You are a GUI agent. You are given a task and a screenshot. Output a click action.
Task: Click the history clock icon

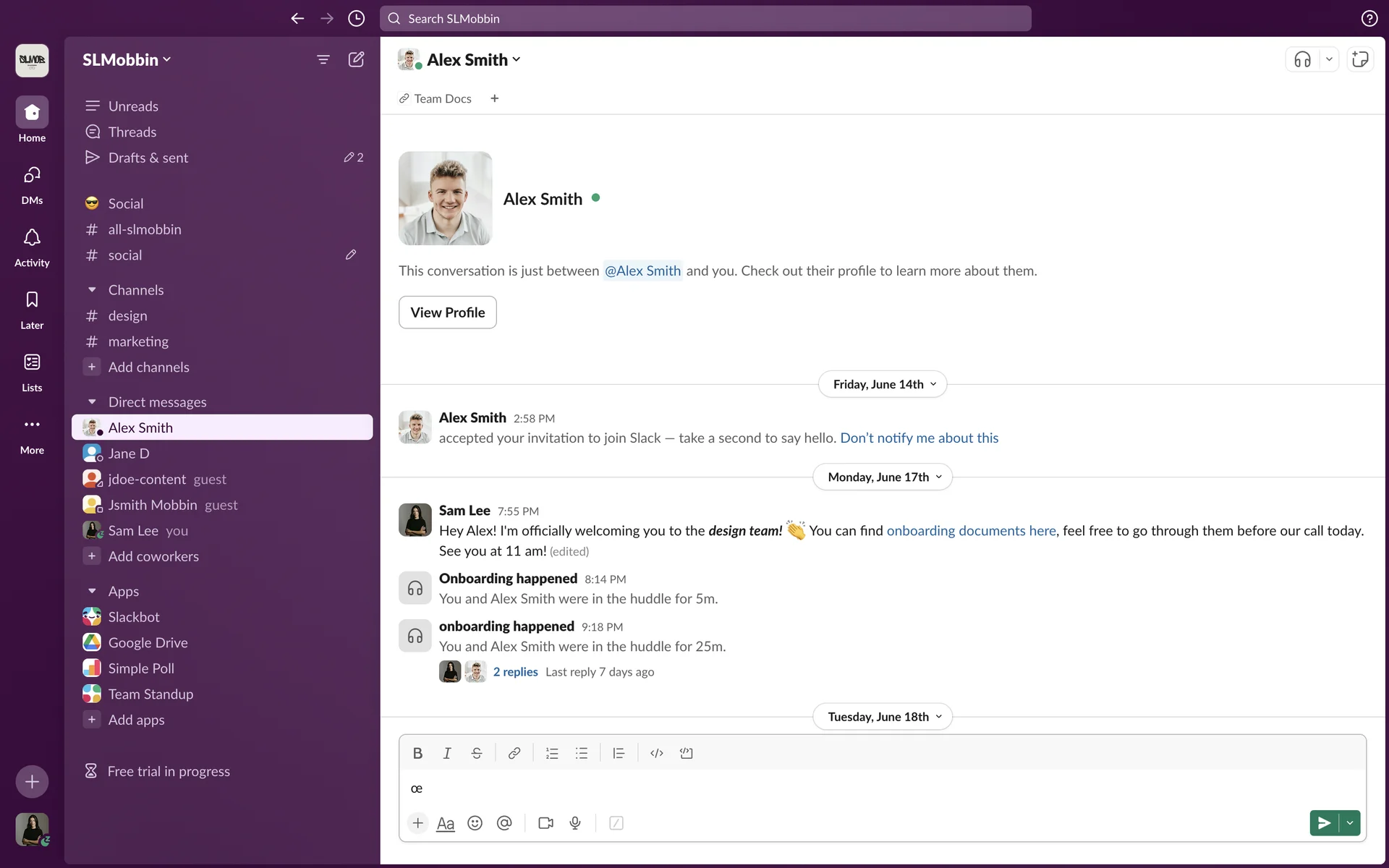[356, 19]
